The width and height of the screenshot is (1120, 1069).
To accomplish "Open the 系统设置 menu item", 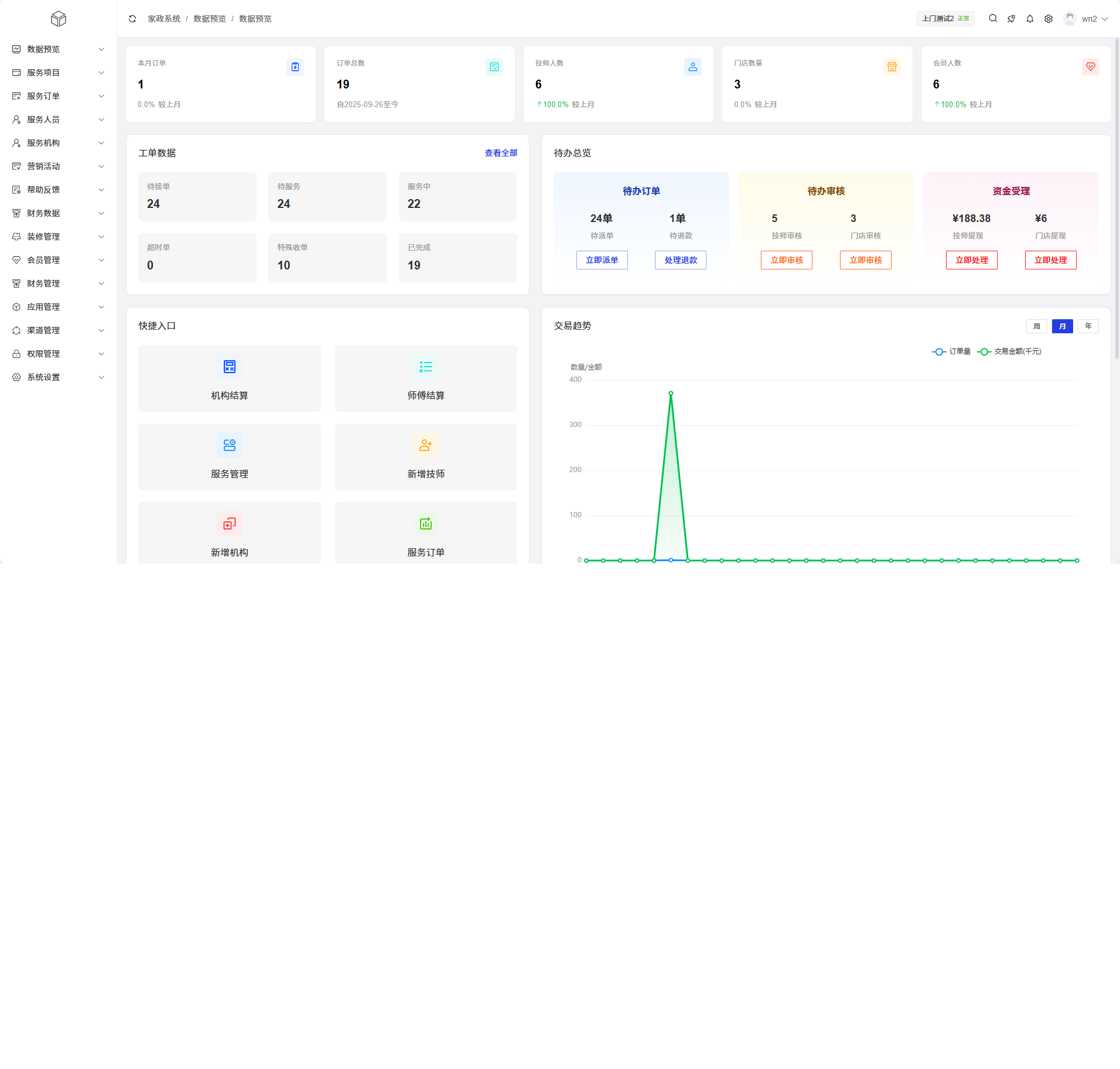I will (58, 377).
